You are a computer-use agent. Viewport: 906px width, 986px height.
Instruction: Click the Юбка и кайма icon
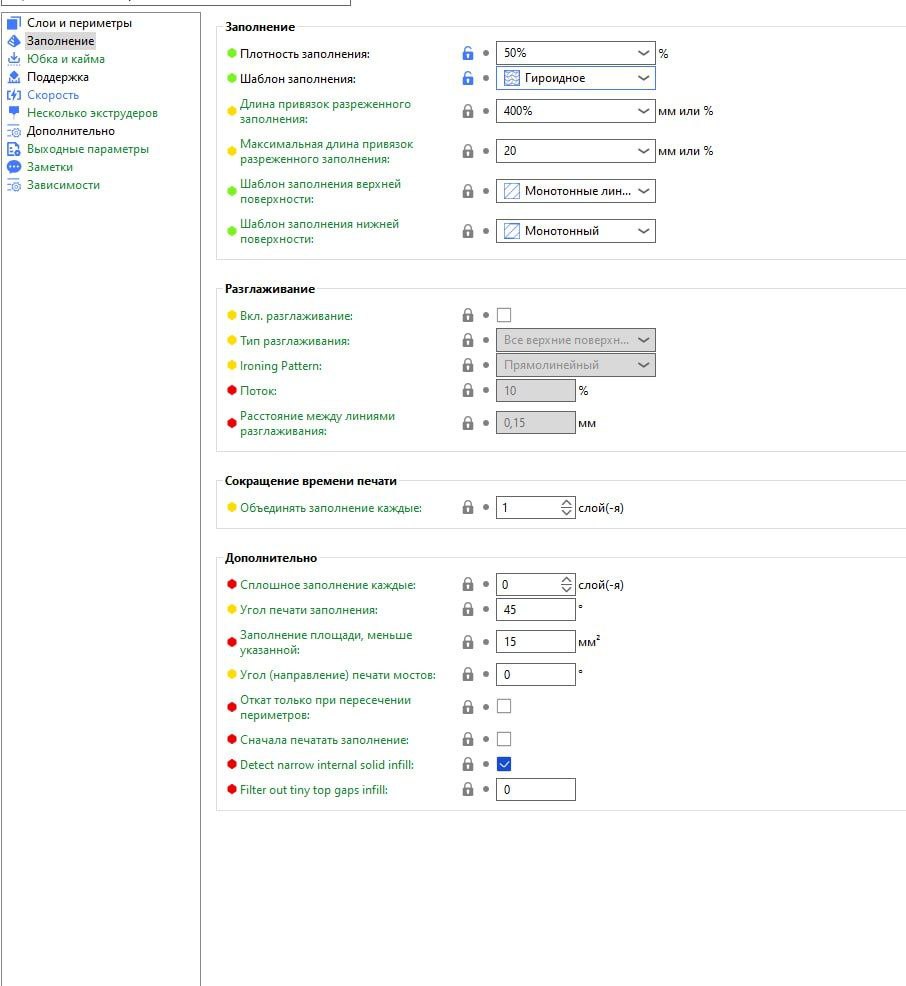pyautogui.click(x=14, y=59)
